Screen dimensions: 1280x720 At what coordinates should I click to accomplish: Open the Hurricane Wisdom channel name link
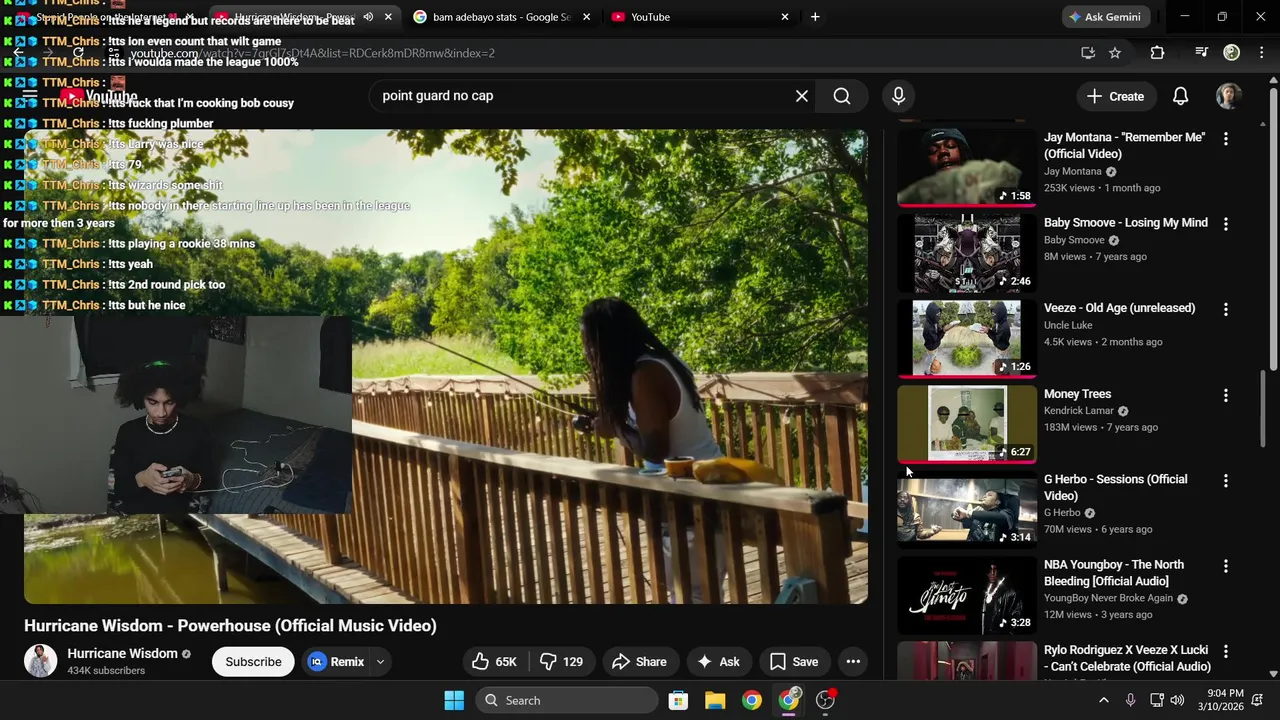point(122,653)
